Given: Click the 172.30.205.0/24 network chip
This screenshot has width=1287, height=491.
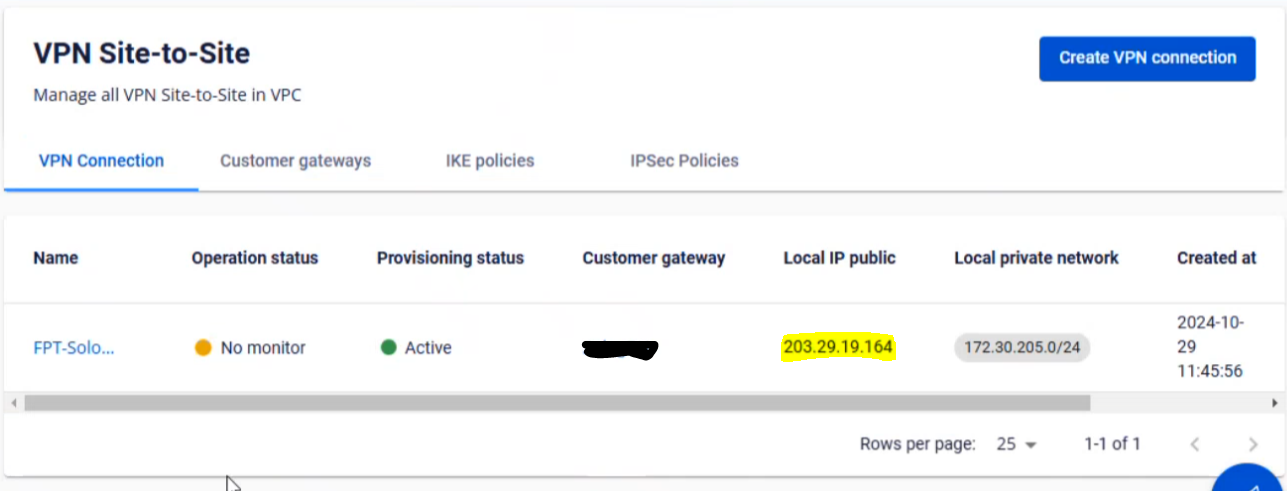Looking at the screenshot, I should click(x=1022, y=348).
